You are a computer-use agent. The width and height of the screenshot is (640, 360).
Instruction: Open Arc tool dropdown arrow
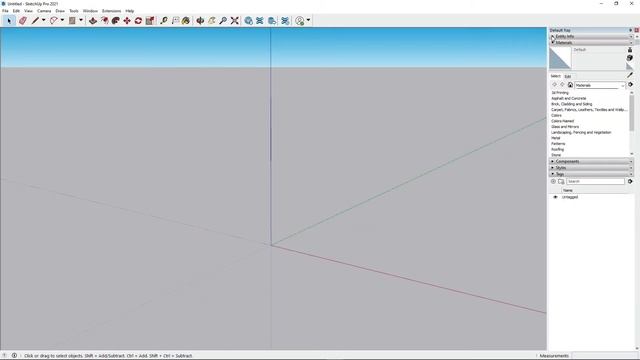pos(62,20)
